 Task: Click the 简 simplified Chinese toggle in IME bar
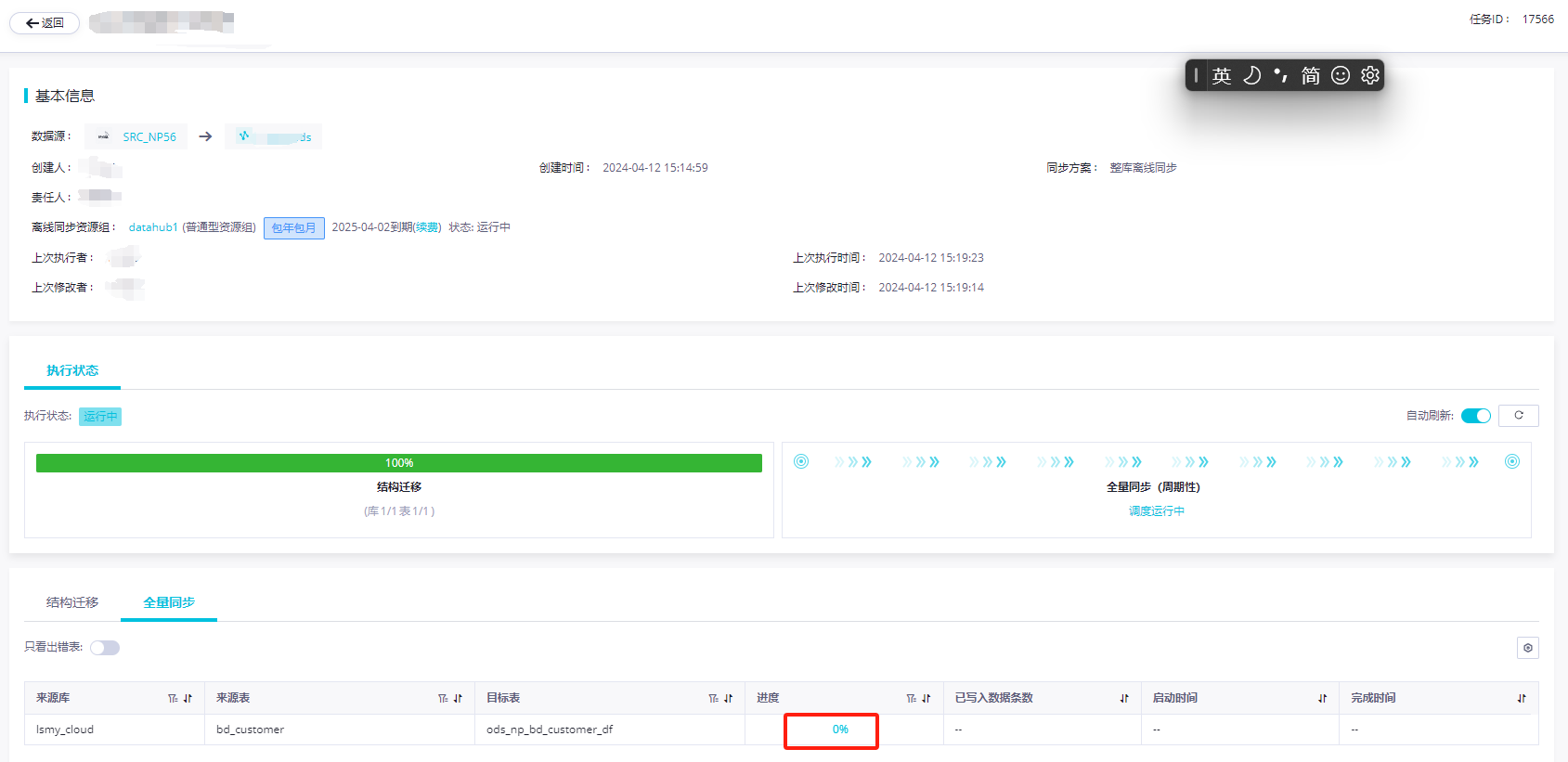pos(1311,76)
